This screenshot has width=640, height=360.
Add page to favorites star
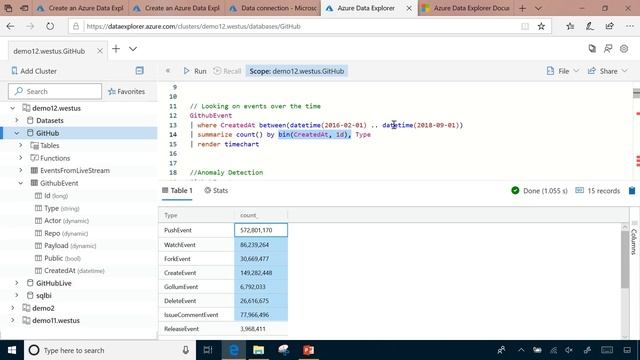541,26
